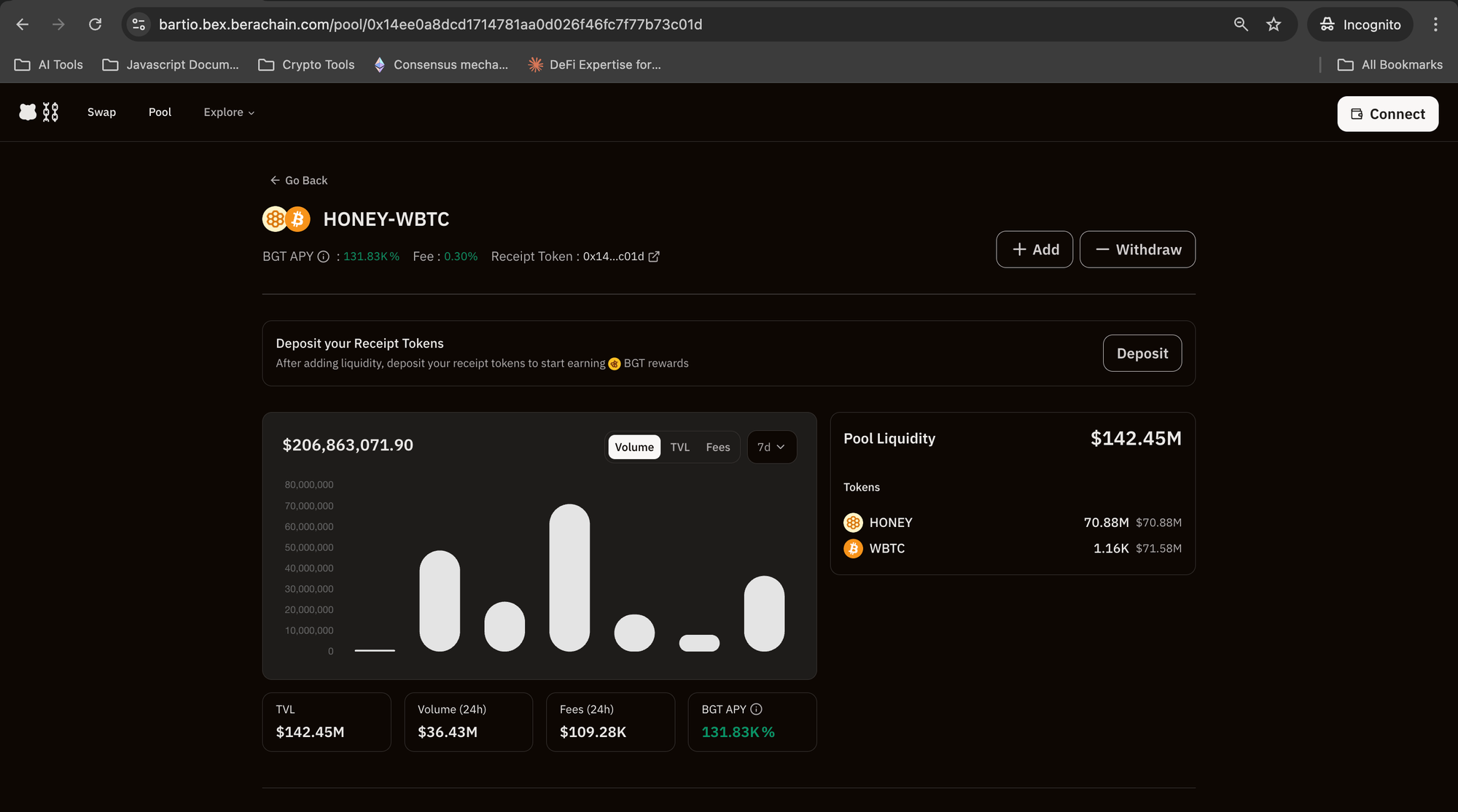Screen dimensions: 1458x812
Task: Open the receipt token external link icon
Action: coord(654,257)
